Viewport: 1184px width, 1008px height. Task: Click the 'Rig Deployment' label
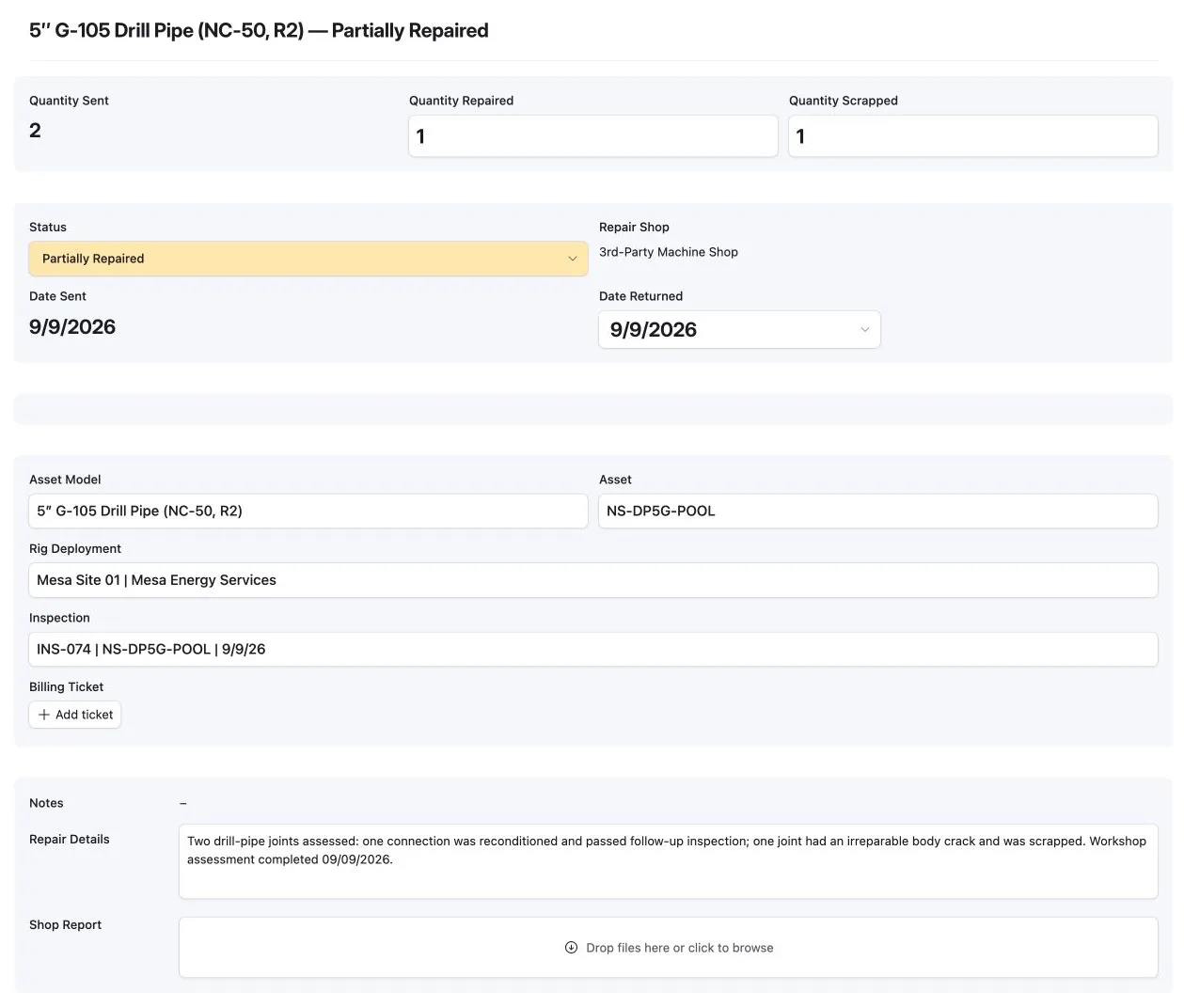75,549
